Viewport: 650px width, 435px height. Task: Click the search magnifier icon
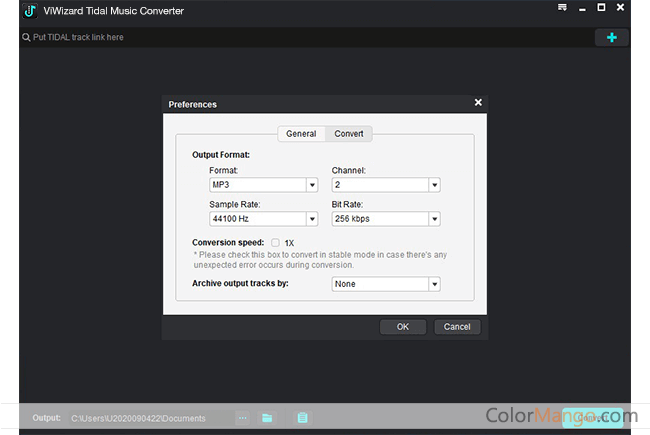click(26, 38)
